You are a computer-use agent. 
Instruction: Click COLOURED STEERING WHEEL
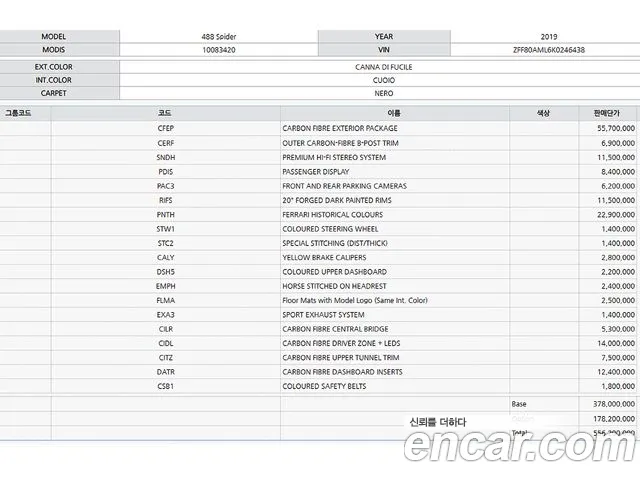pyautogui.click(x=330, y=229)
